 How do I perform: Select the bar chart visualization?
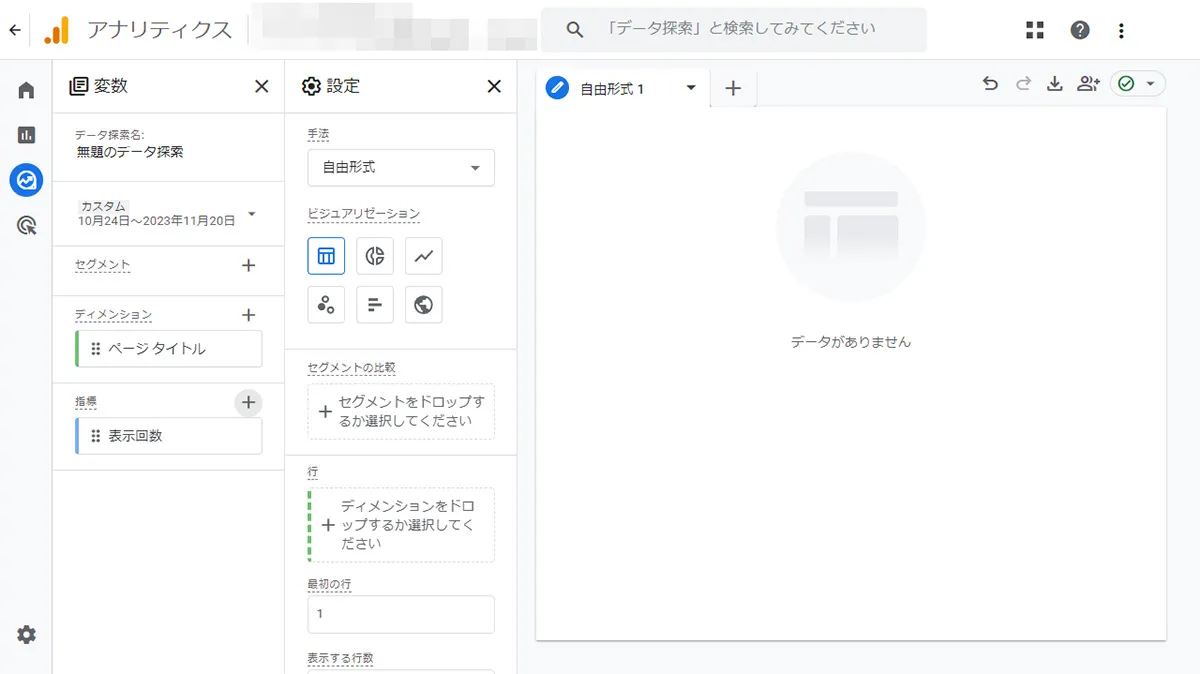(x=374, y=304)
